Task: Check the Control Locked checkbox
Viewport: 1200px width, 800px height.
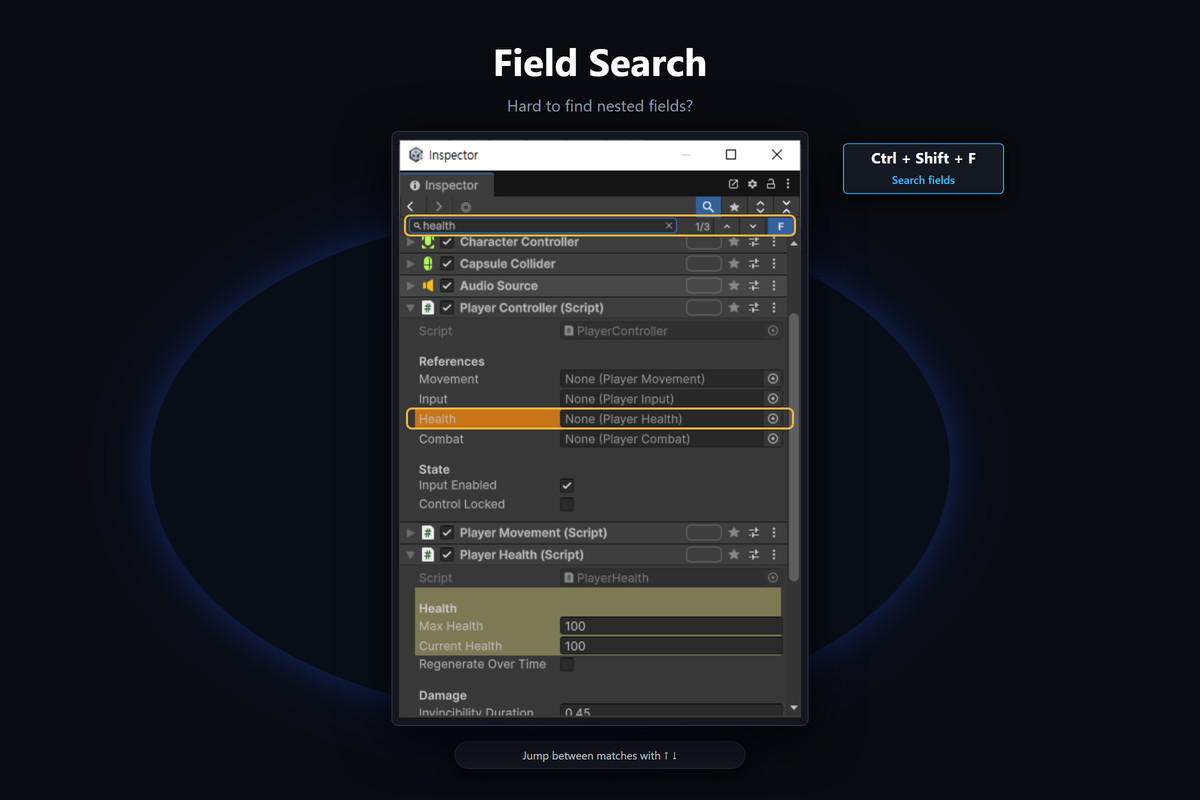Action: pos(567,504)
